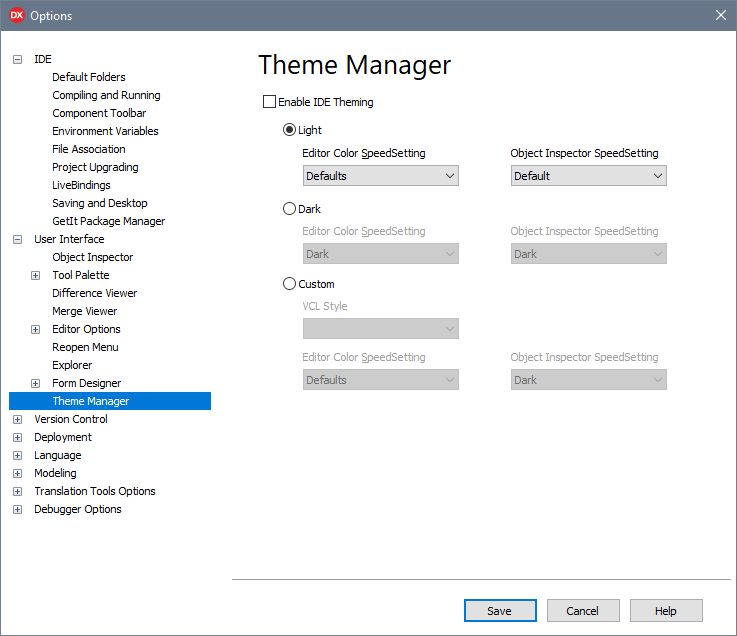Expand the Deployment node
Image resolution: width=737 pixels, height=636 pixels.
click(17, 438)
